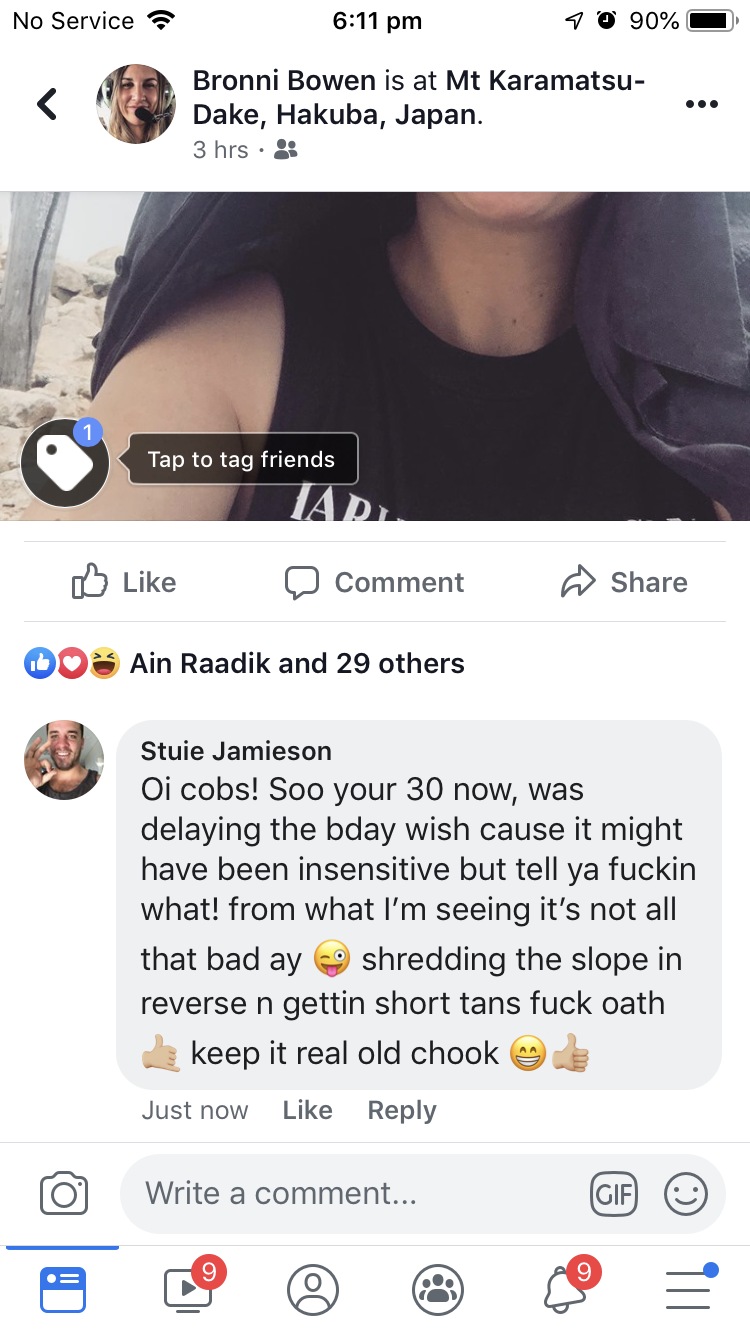Share the post using Share button
The height and width of the screenshot is (1334, 750).
tap(624, 582)
